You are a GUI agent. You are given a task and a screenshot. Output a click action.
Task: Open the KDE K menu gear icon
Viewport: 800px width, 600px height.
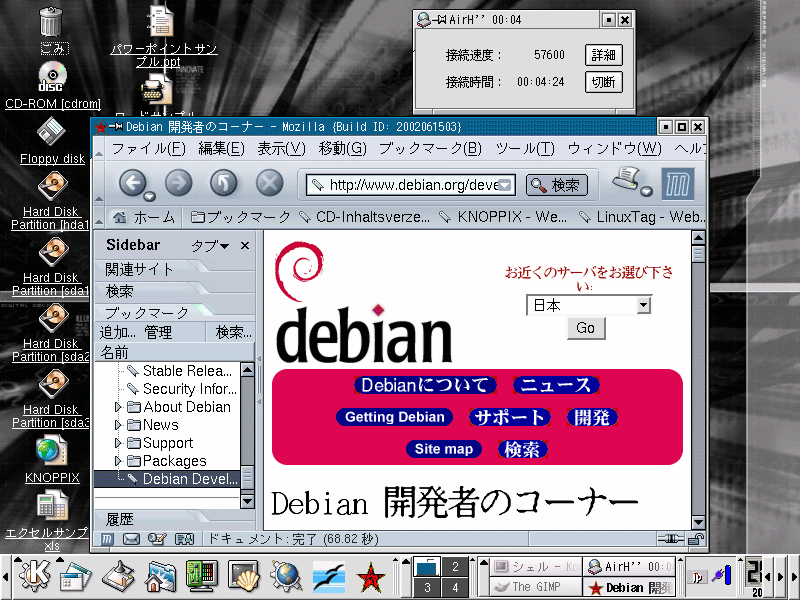34,577
